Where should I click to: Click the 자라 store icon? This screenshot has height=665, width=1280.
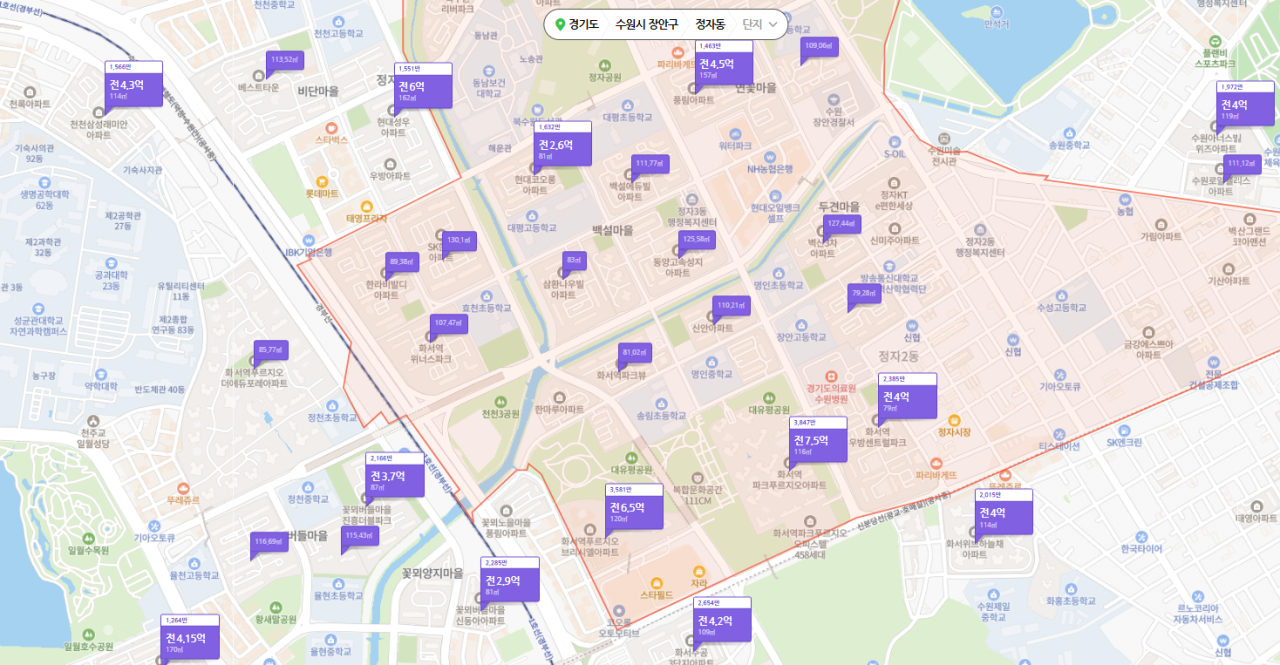pyautogui.click(x=698, y=570)
